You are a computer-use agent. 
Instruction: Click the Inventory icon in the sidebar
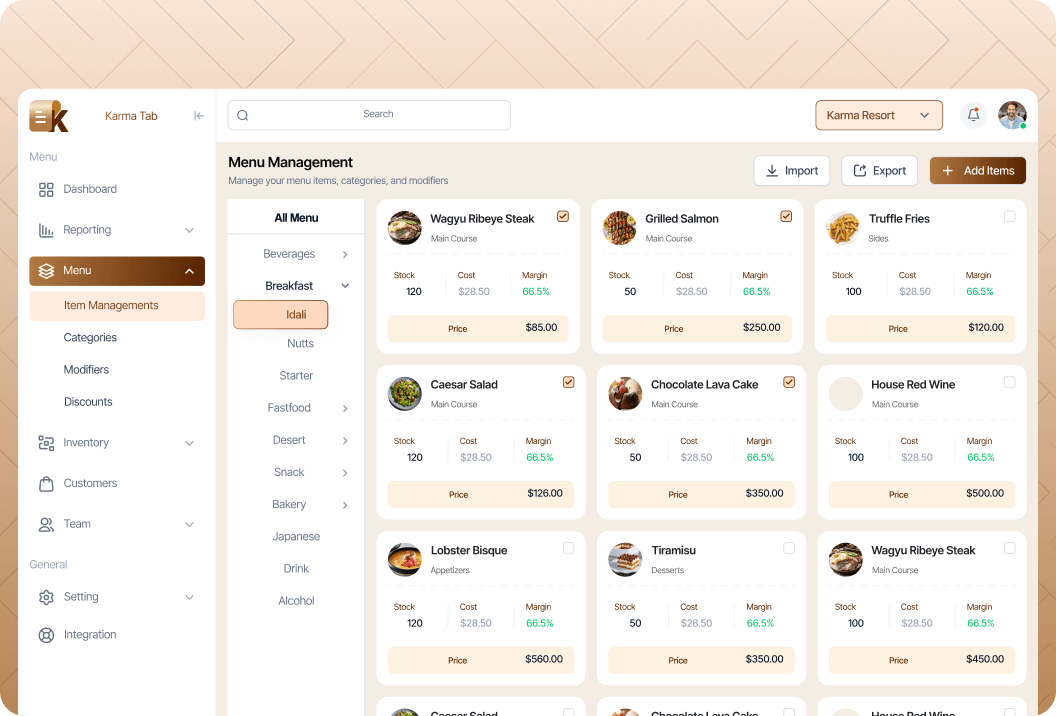point(46,443)
